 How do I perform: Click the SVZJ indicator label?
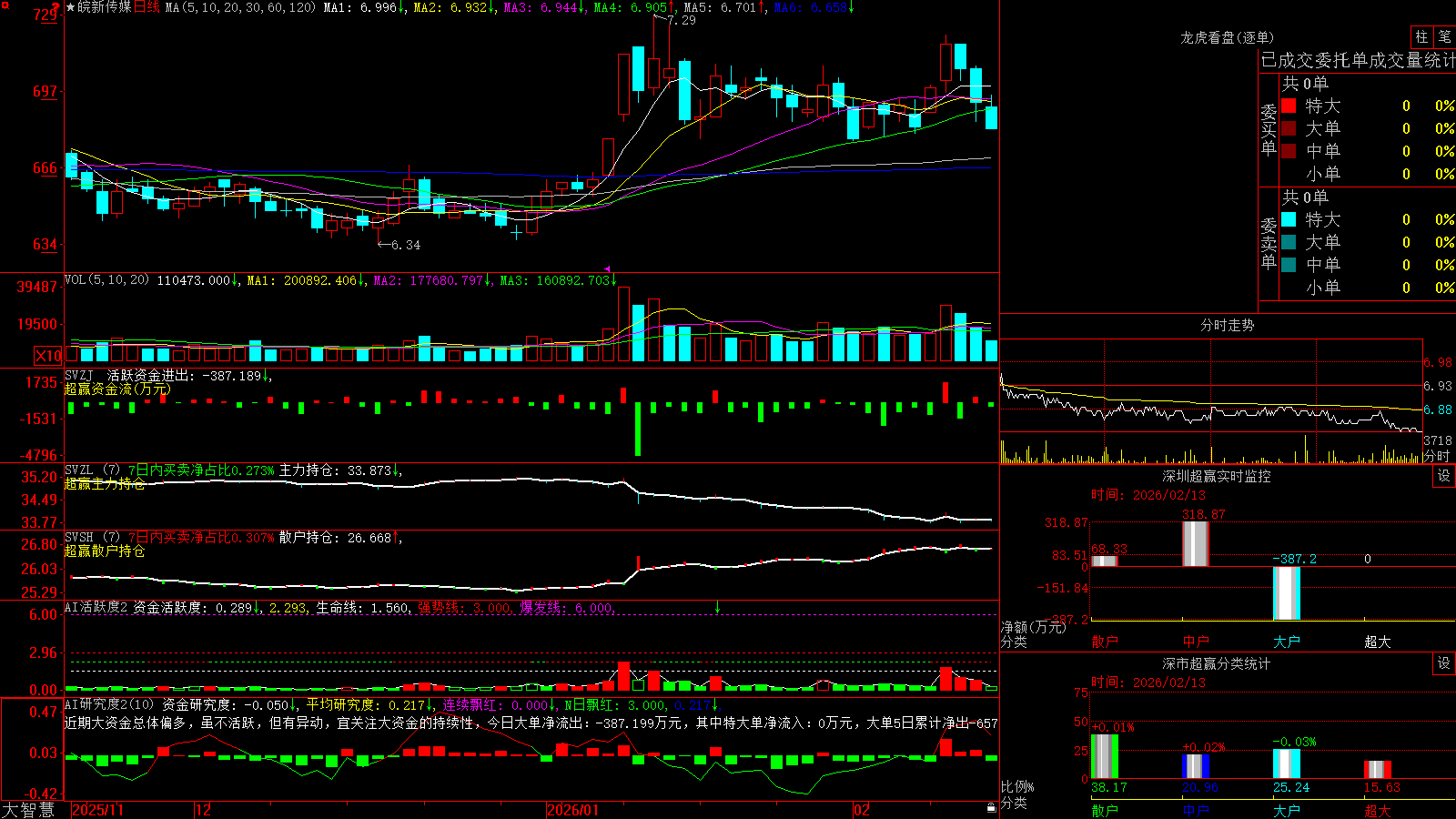pyautogui.click(x=79, y=376)
